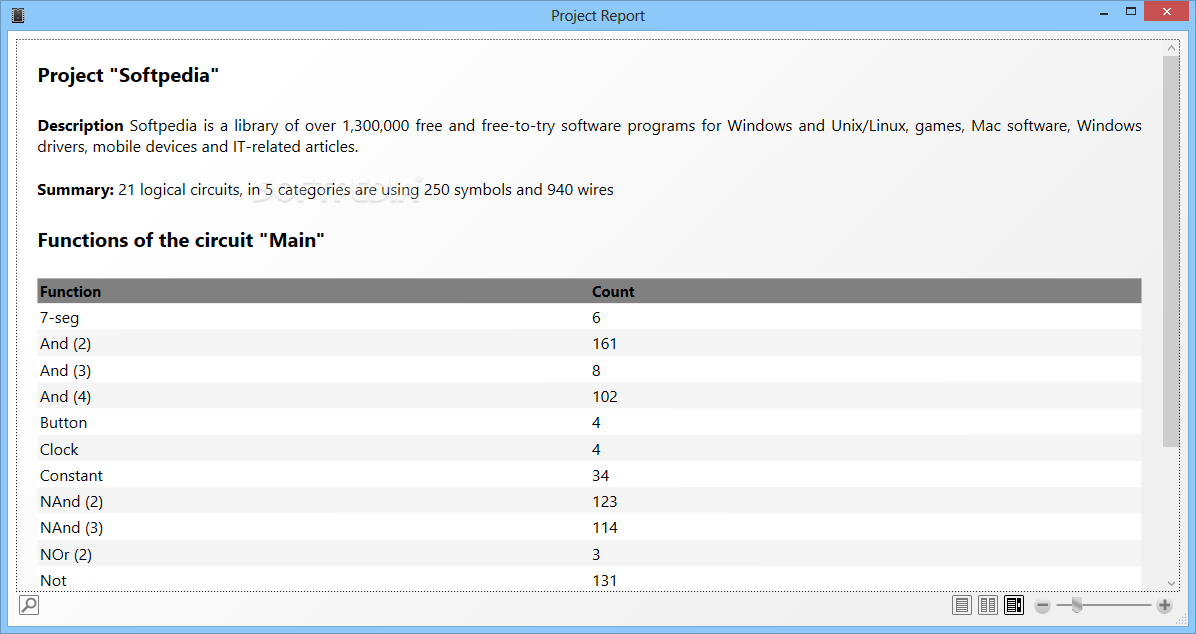Click the zoom slider thumb
Screen dimensions: 1196x634
[1076, 605]
